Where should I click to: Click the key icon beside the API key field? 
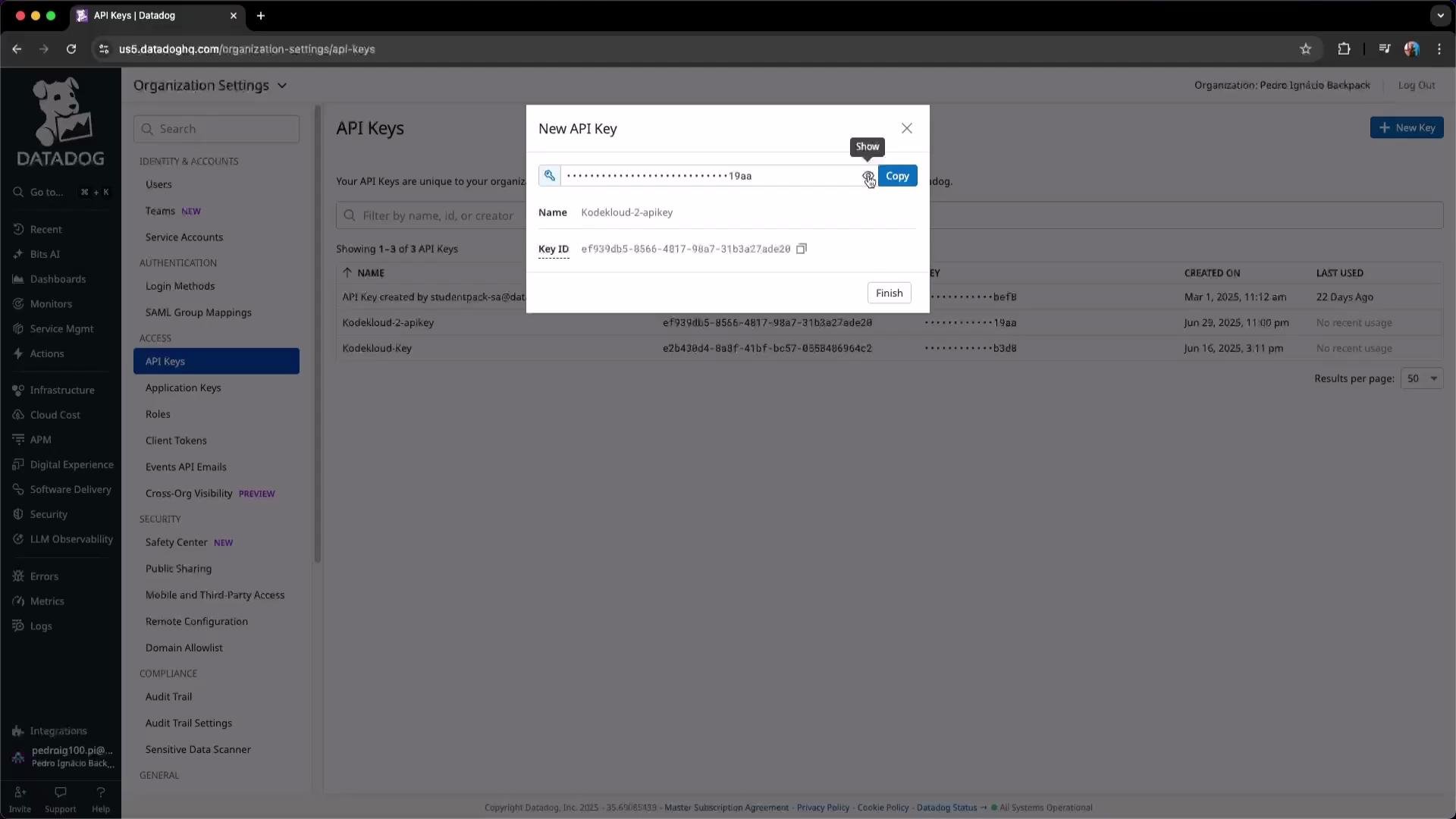point(549,176)
